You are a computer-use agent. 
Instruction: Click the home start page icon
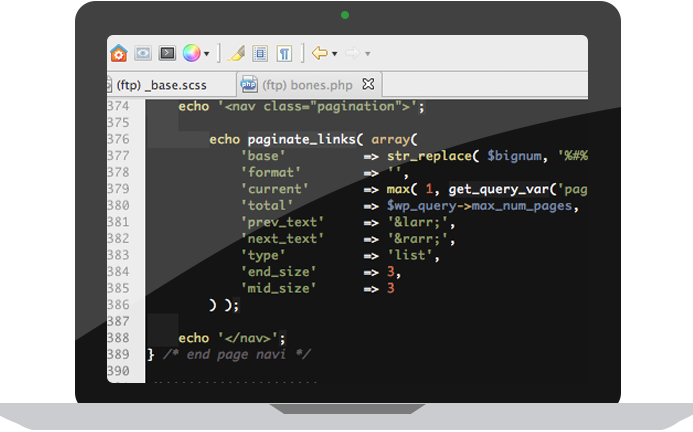tap(118, 54)
